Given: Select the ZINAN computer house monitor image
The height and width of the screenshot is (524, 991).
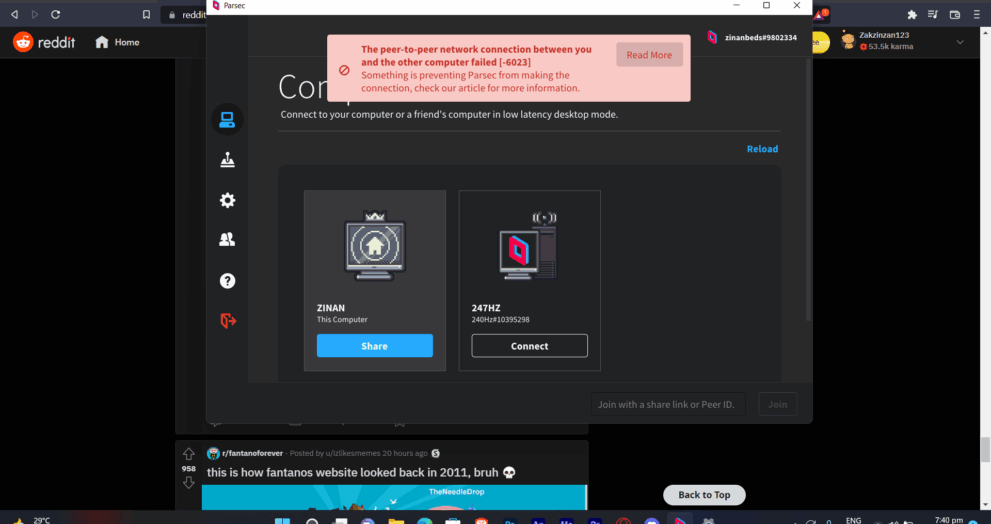Looking at the screenshot, I should coord(375,246).
